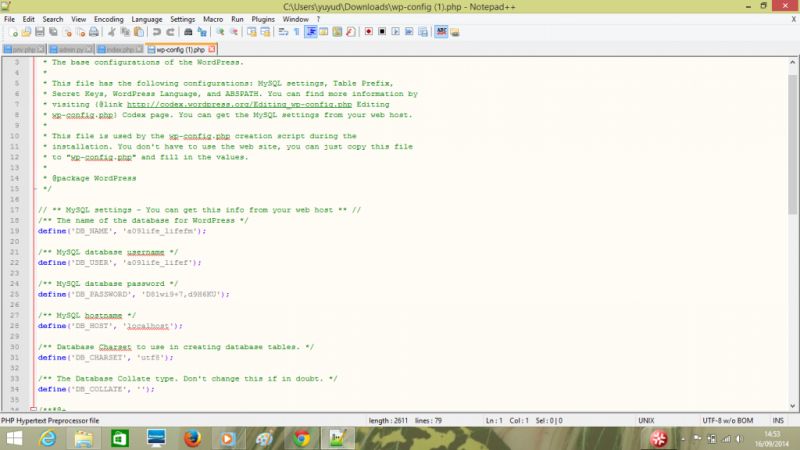800x450 pixels.
Task: Click the define DB_HOST localhost line
Action: [110, 326]
